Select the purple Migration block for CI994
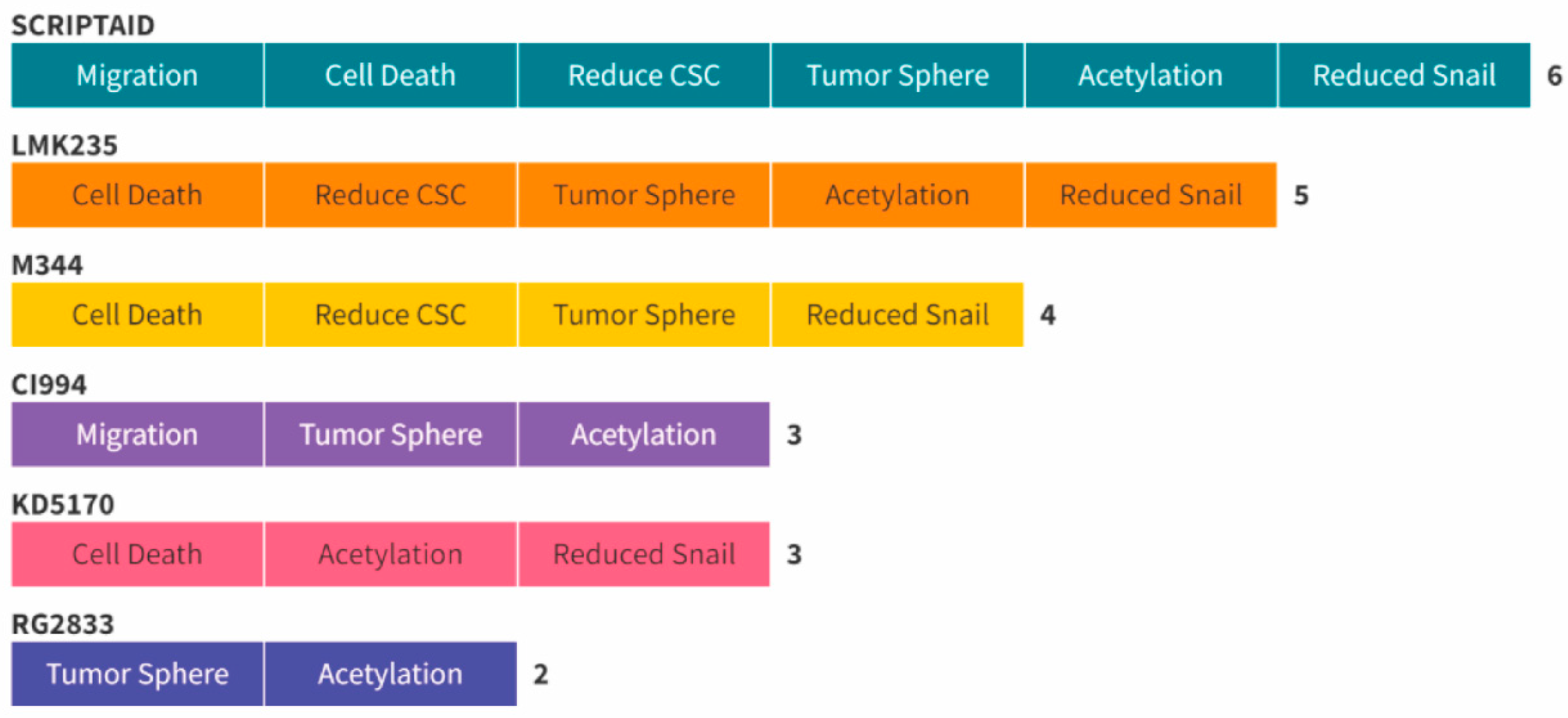 coord(137,434)
